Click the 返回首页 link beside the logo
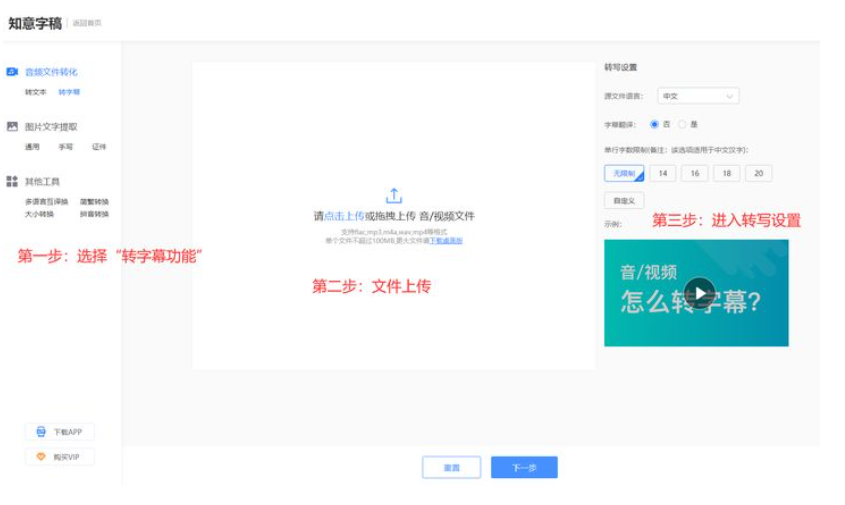Viewport: 845px width, 505px height. 87,23
